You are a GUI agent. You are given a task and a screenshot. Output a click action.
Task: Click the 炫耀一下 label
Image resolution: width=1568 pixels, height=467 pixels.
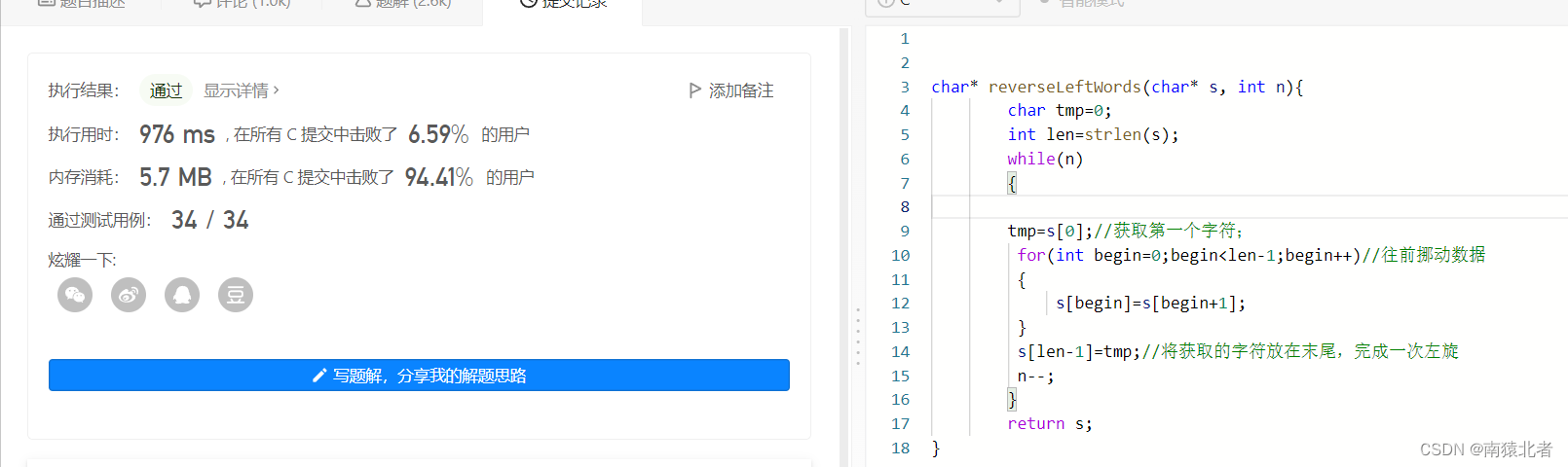[82, 260]
